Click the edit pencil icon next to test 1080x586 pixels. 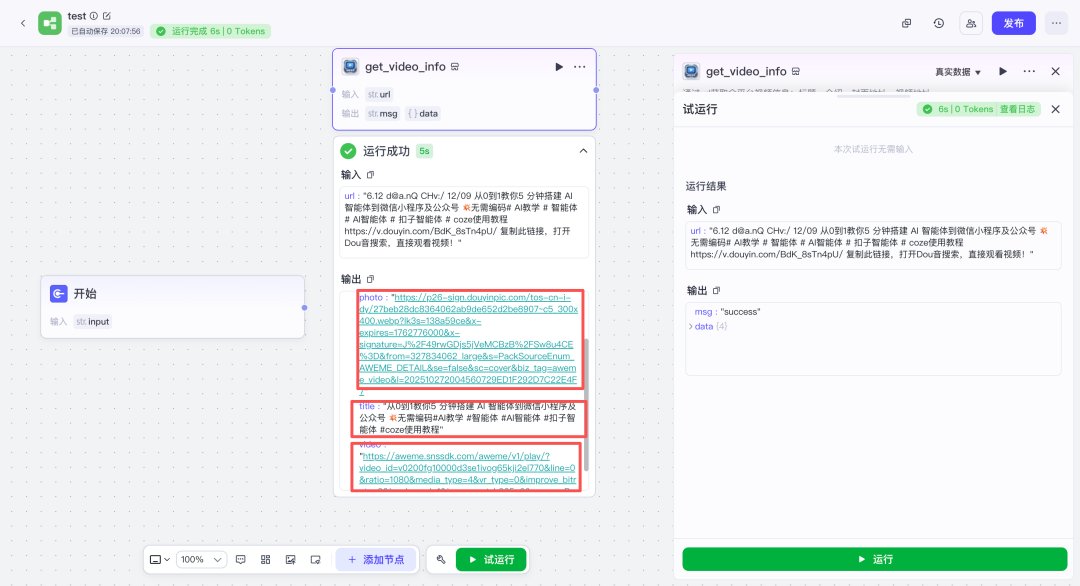[107, 16]
